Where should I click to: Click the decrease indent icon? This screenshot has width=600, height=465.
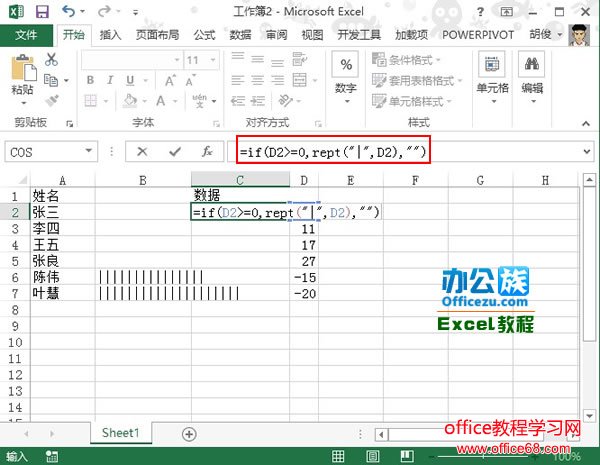pos(238,101)
